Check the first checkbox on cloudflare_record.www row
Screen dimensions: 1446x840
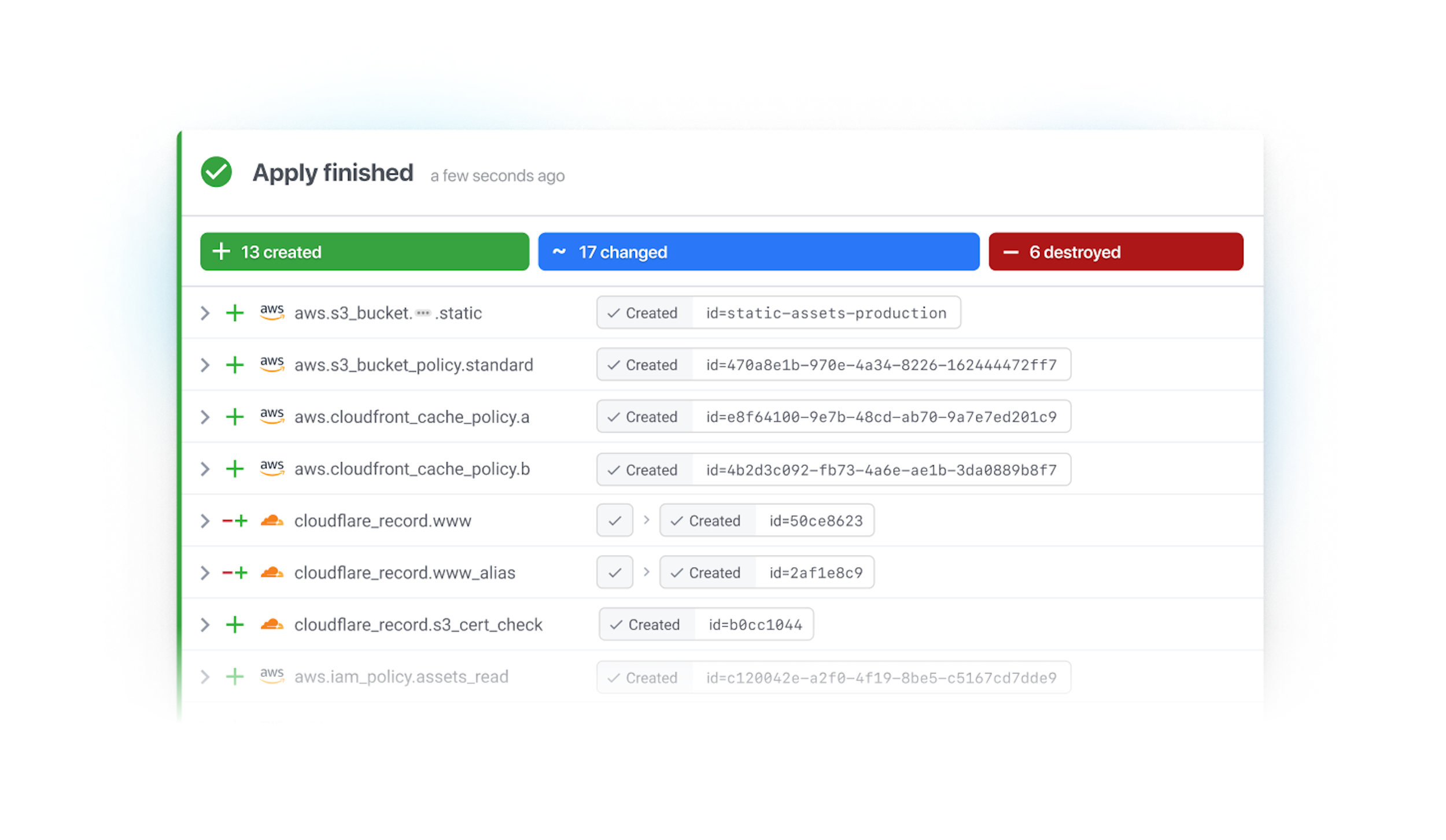(x=614, y=520)
